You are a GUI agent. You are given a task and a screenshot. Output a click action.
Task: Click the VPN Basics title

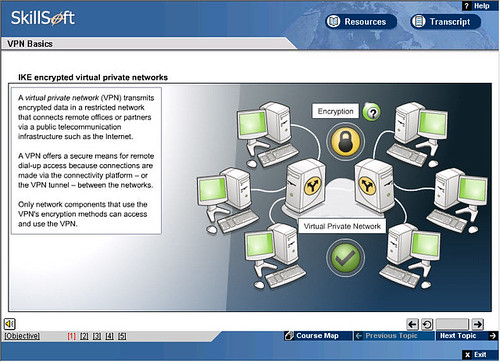(30, 44)
